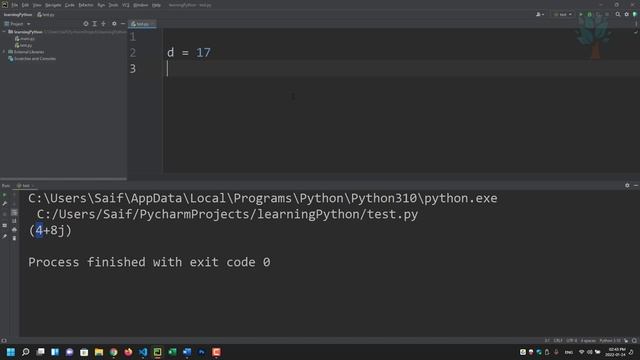Click the Debug bug icon in toolbar
The image size is (640, 360).
click(589, 15)
